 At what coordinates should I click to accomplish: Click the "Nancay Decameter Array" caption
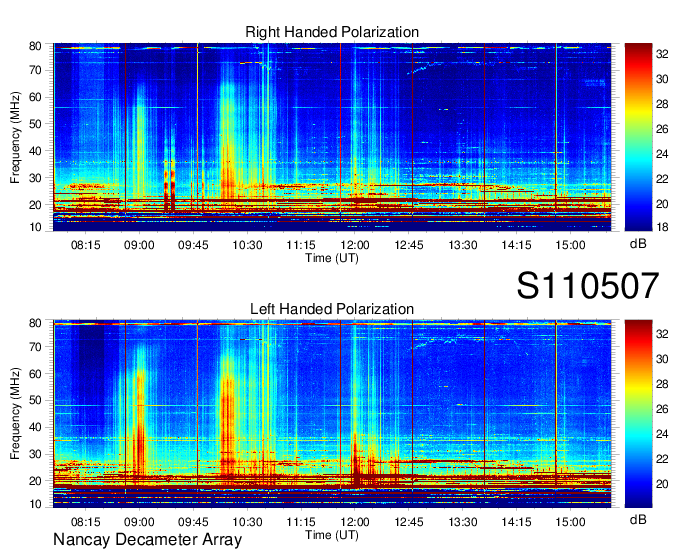point(147,539)
